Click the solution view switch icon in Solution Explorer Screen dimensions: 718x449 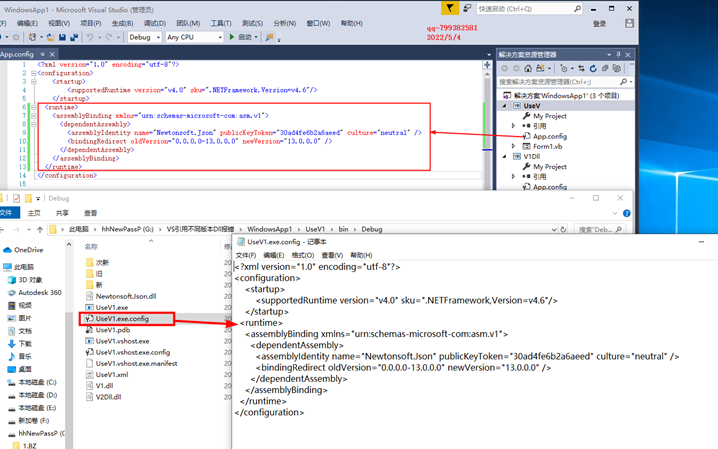540,68
